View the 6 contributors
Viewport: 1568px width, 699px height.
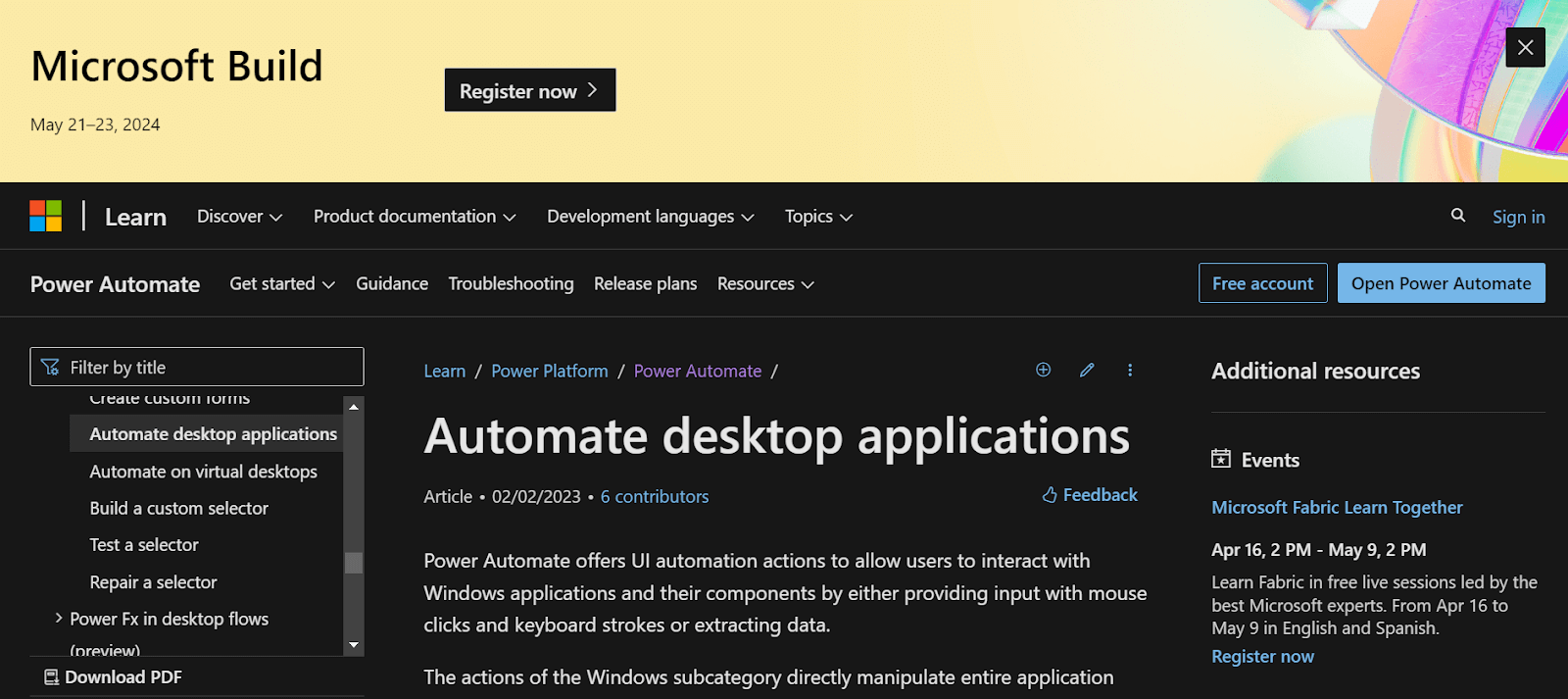655,497
